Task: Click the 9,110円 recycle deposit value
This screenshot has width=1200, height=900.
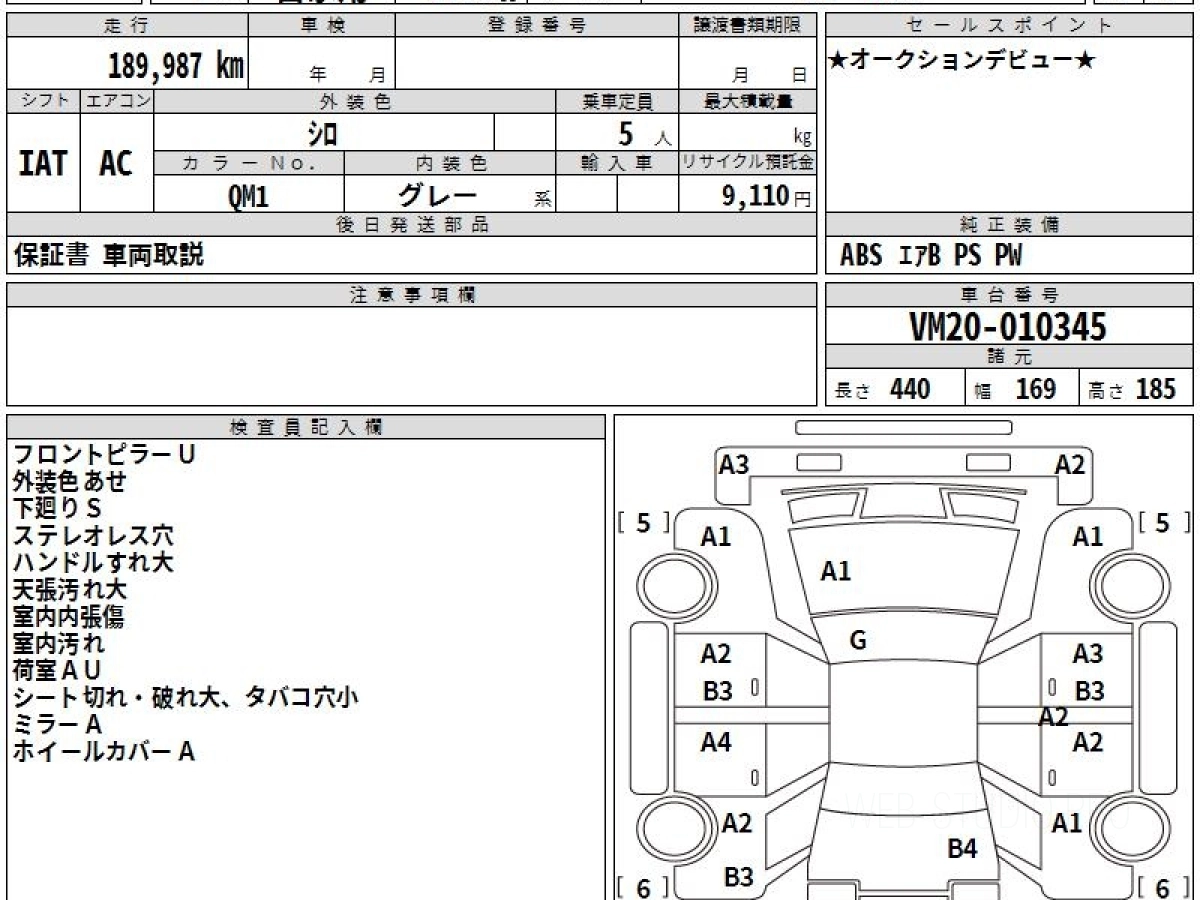Action: [x=767, y=196]
